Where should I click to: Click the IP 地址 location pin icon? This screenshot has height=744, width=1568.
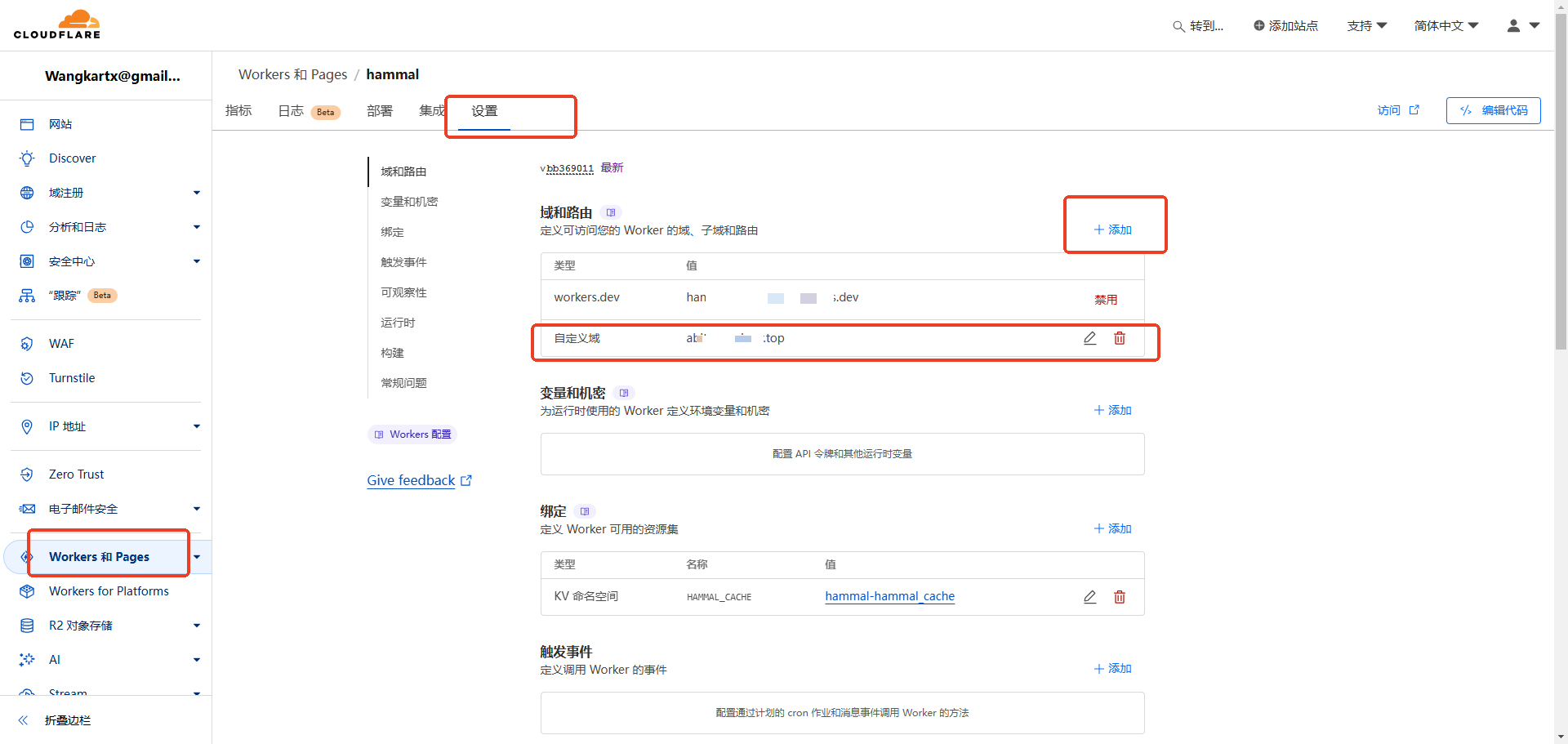tap(27, 426)
